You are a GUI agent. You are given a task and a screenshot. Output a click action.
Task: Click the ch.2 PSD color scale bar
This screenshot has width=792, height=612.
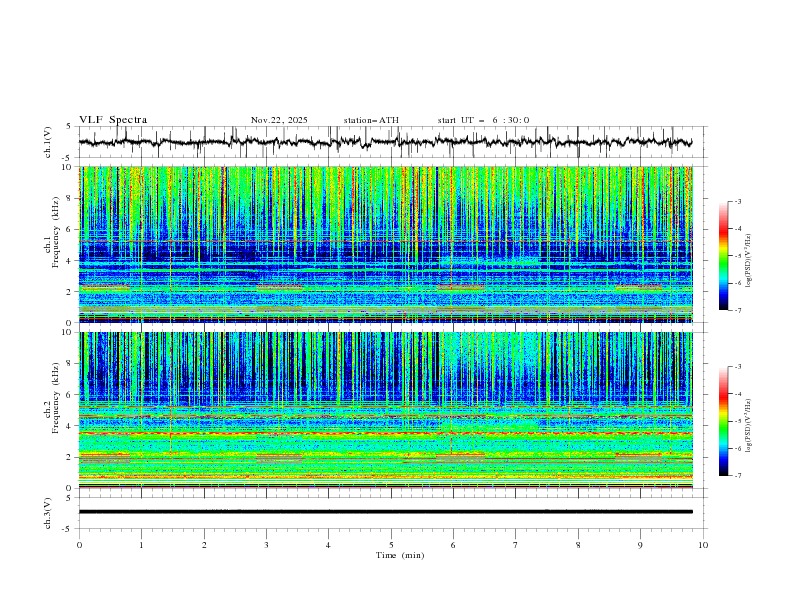click(724, 421)
